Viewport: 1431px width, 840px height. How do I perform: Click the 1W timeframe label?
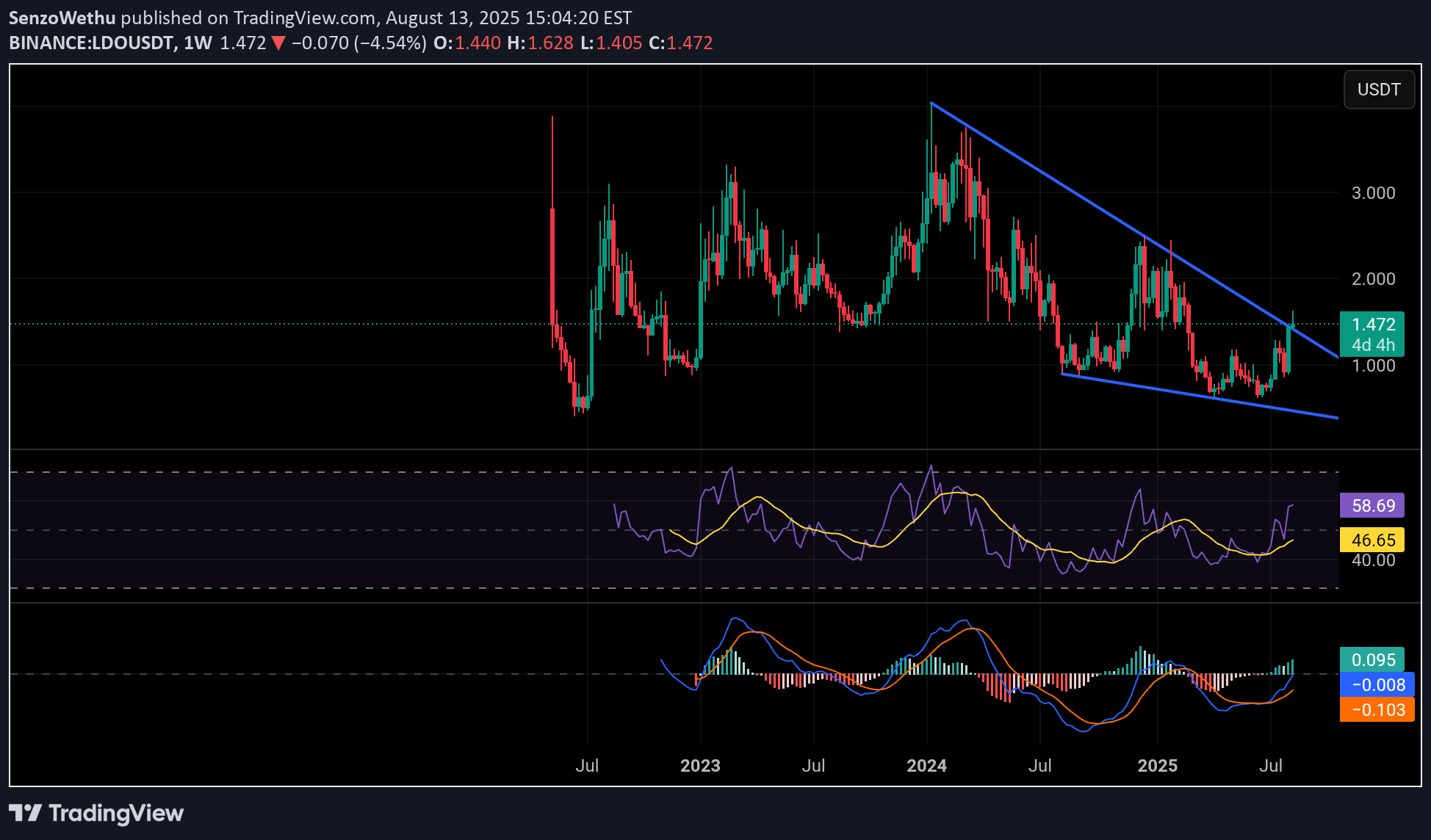click(x=198, y=43)
